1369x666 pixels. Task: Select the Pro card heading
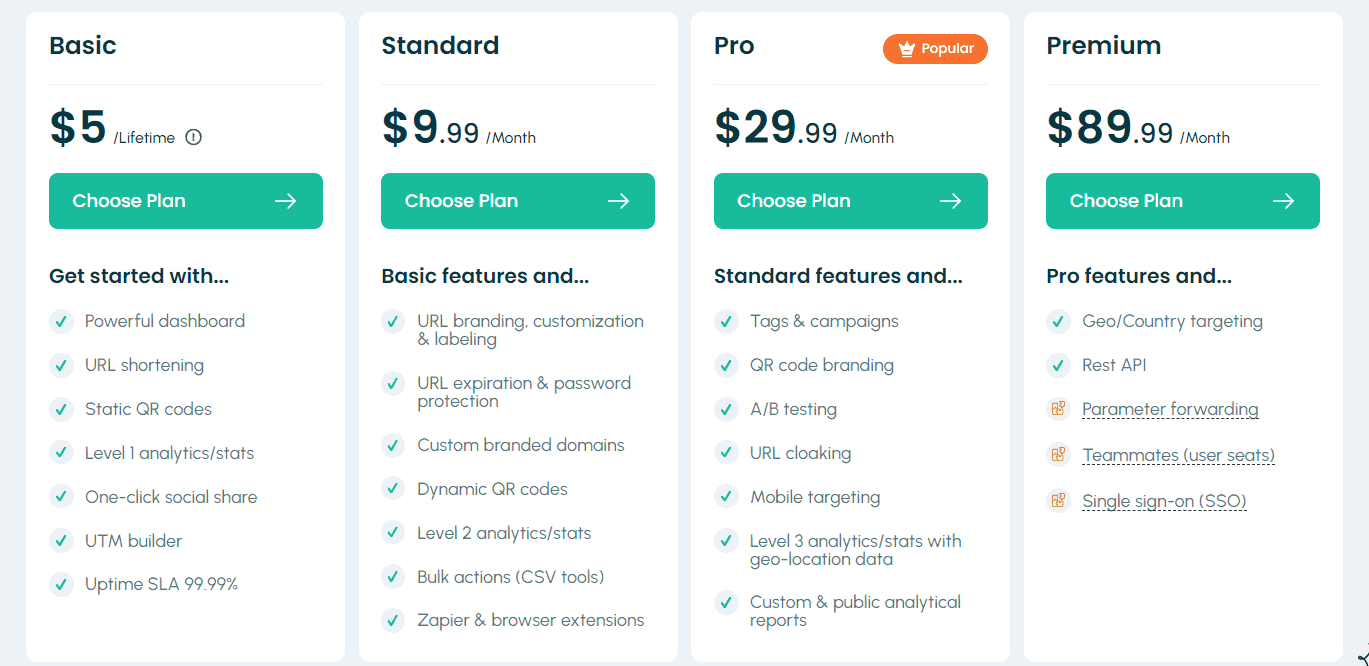[733, 45]
